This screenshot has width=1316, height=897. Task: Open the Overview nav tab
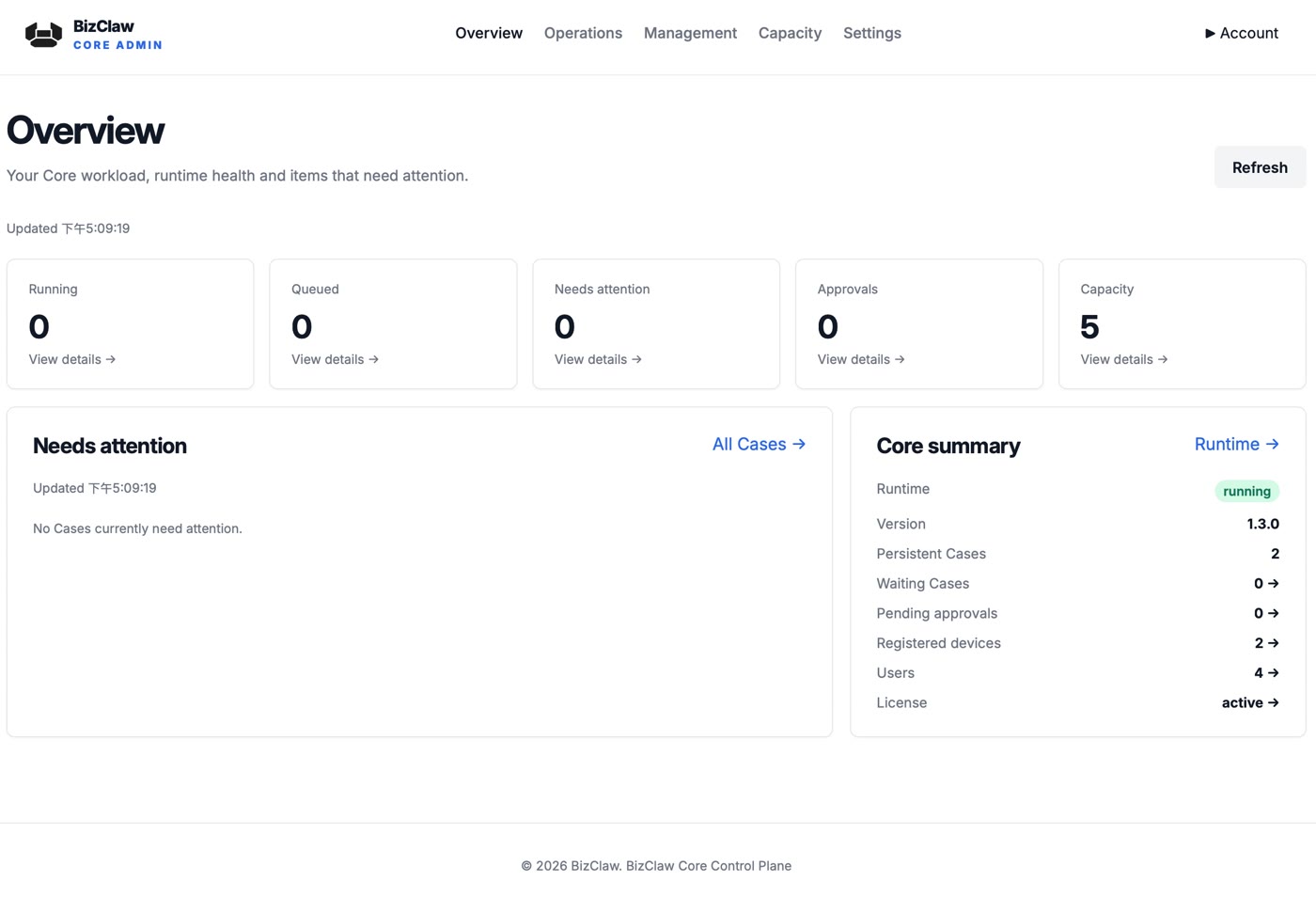pos(489,33)
